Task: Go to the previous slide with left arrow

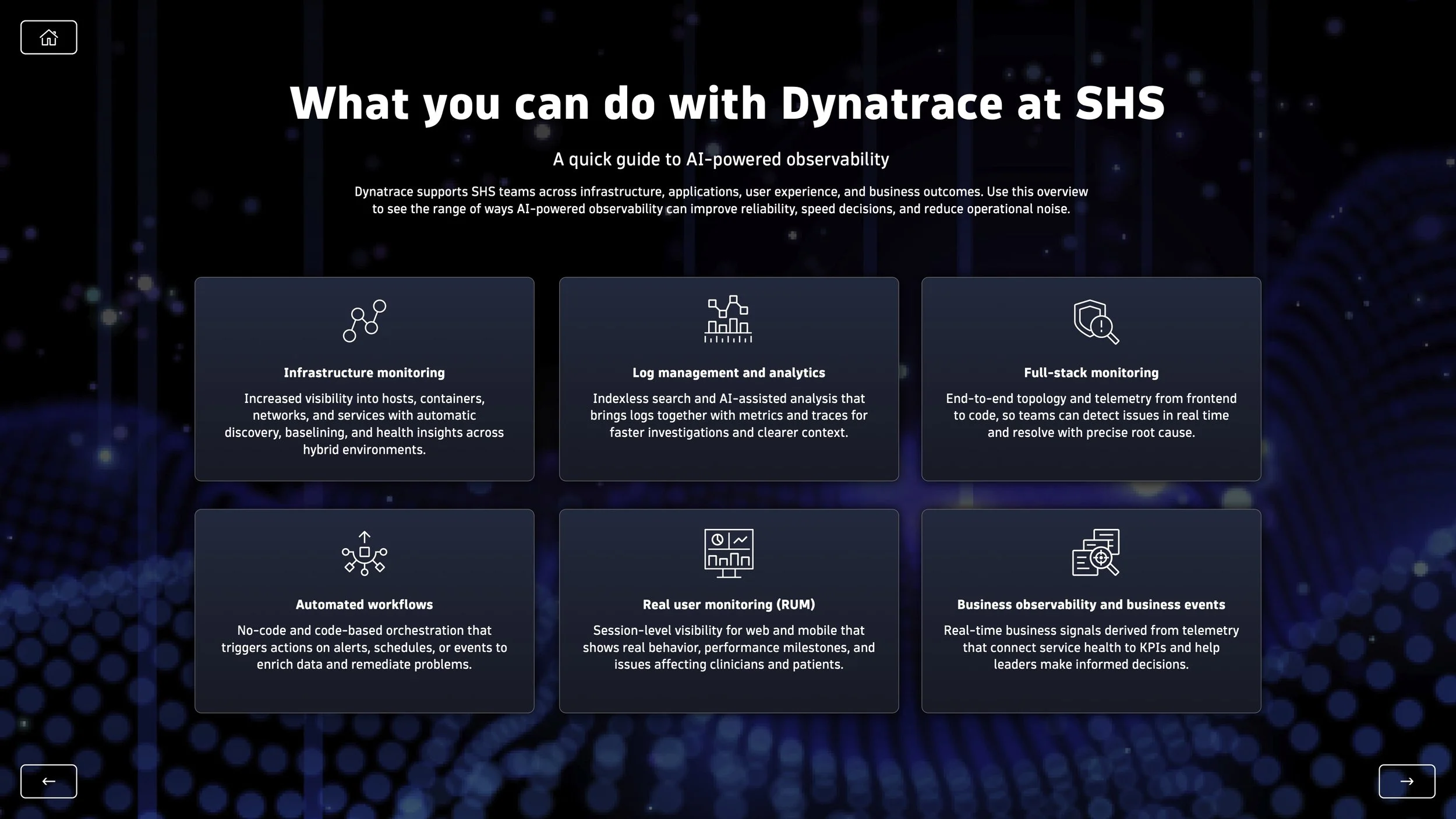Action: click(x=49, y=781)
